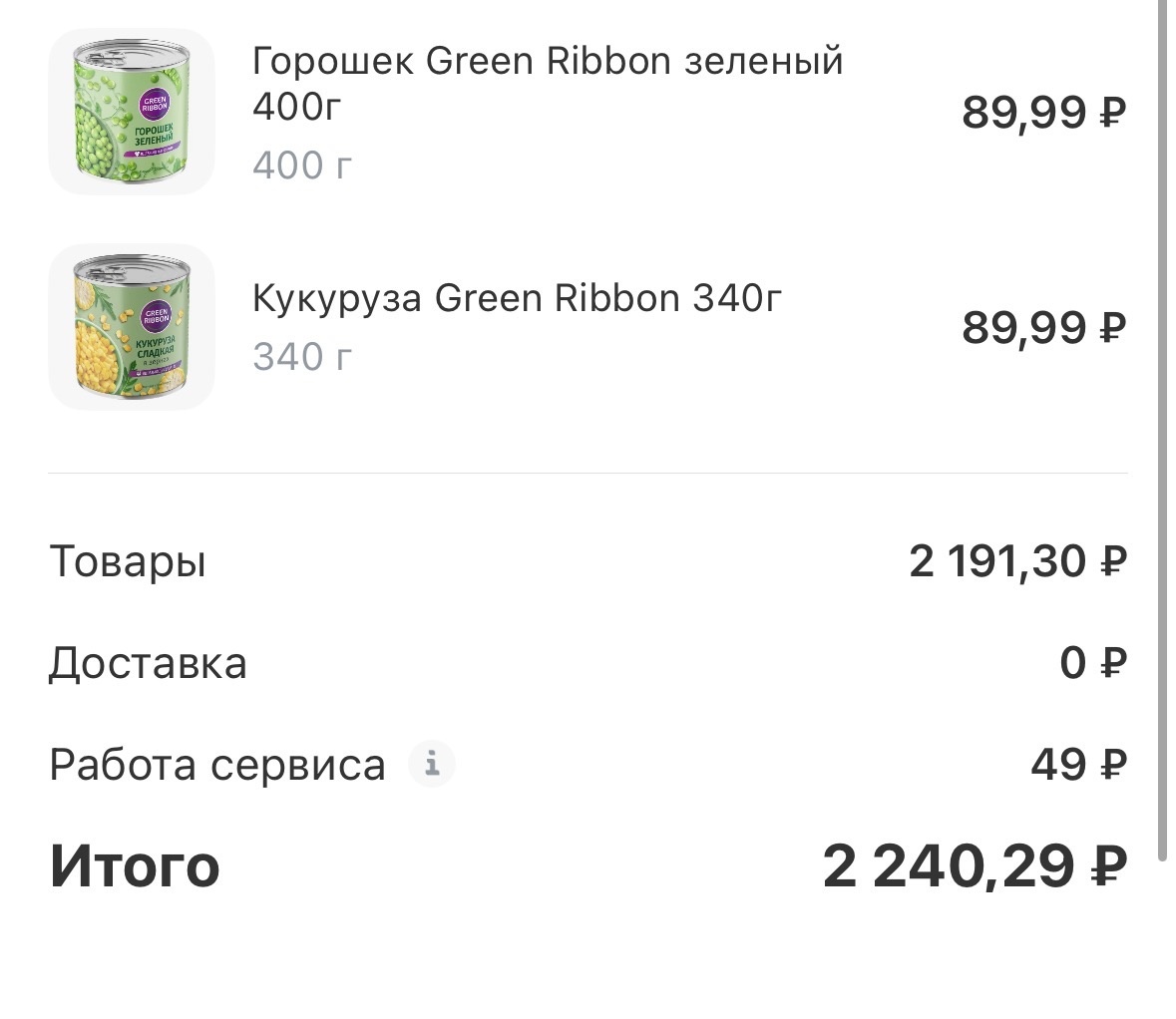The height and width of the screenshot is (1019, 1176).
Task: Click the 400 г weight label under peas
Action: coord(300,167)
